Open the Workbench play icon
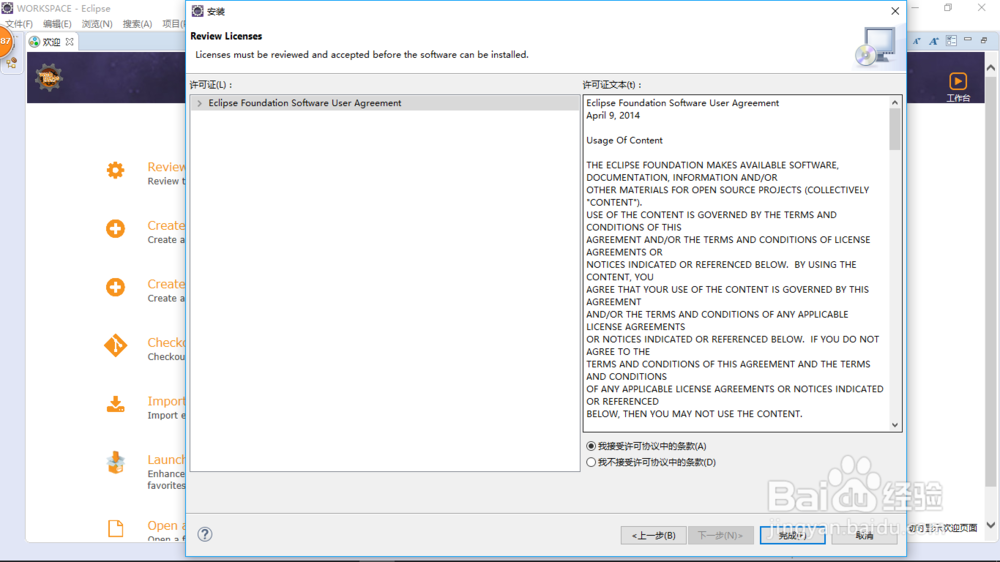This screenshot has width=1000, height=562. [958, 81]
